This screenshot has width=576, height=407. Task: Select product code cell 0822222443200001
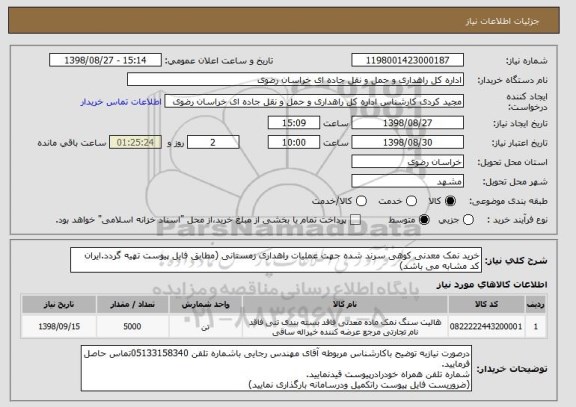coord(486,327)
